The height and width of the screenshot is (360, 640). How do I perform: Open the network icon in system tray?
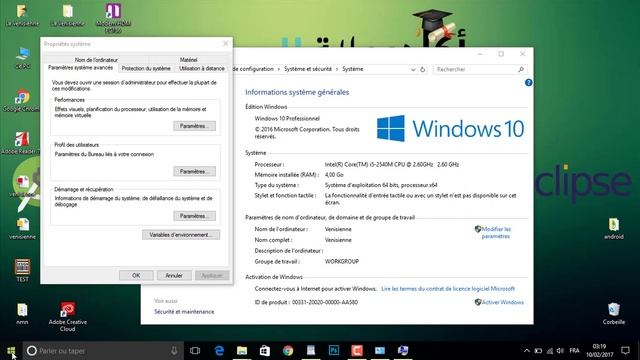[x=550, y=351]
